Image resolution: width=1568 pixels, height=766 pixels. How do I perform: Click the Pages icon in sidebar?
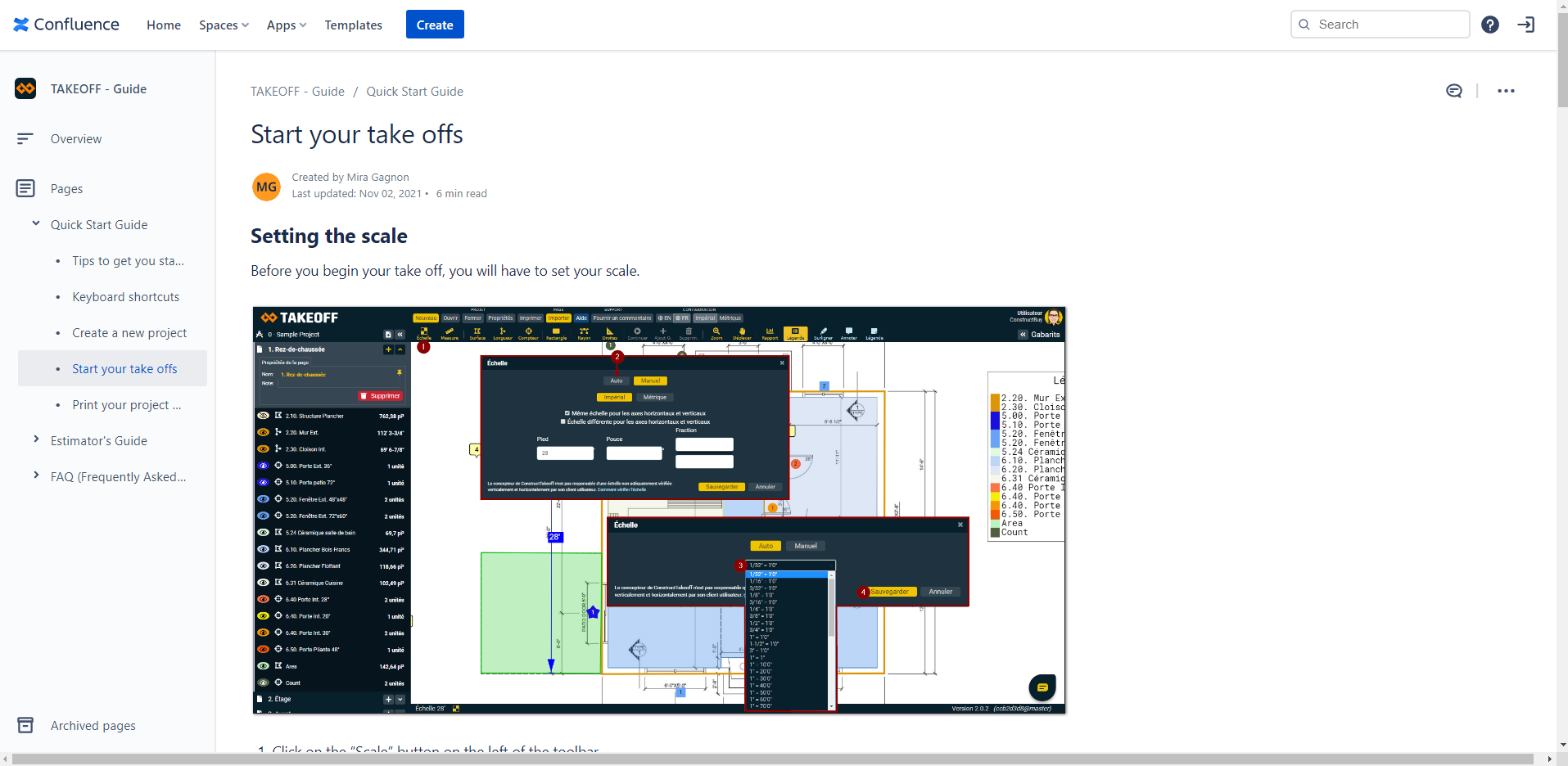tap(25, 188)
